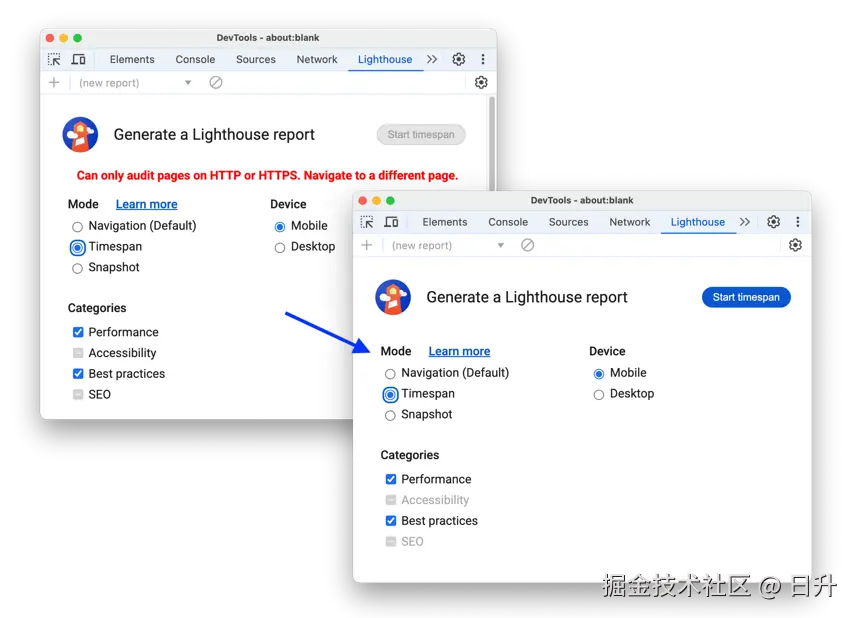Select Navigation (Default) mode in back window

tap(78, 227)
